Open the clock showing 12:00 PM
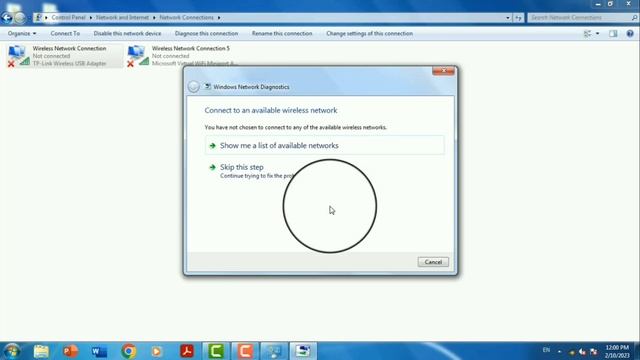 pyautogui.click(x=617, y=351)
